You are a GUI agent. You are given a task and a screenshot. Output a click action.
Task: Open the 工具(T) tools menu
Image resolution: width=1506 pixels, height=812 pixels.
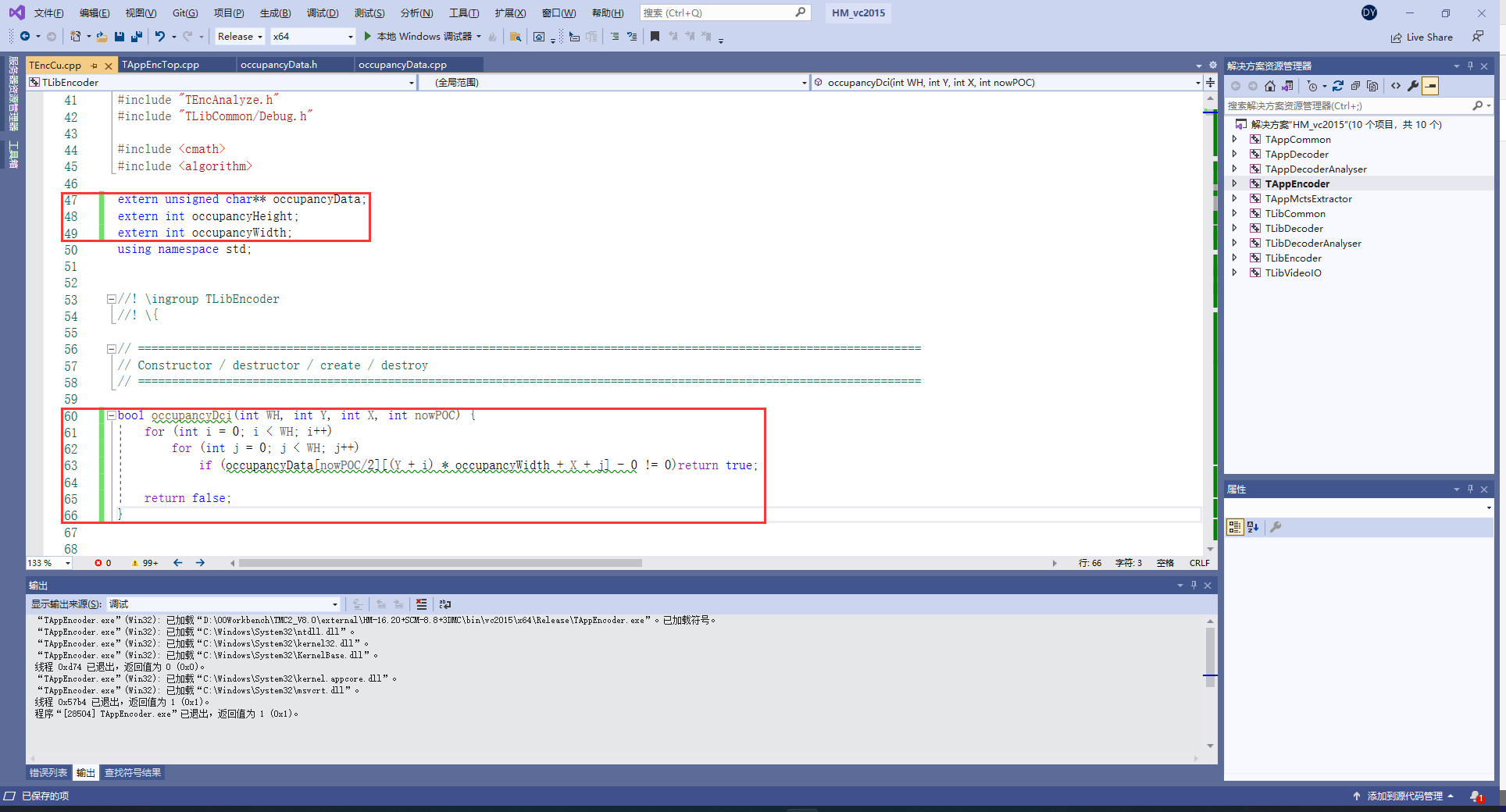(464, 12)
